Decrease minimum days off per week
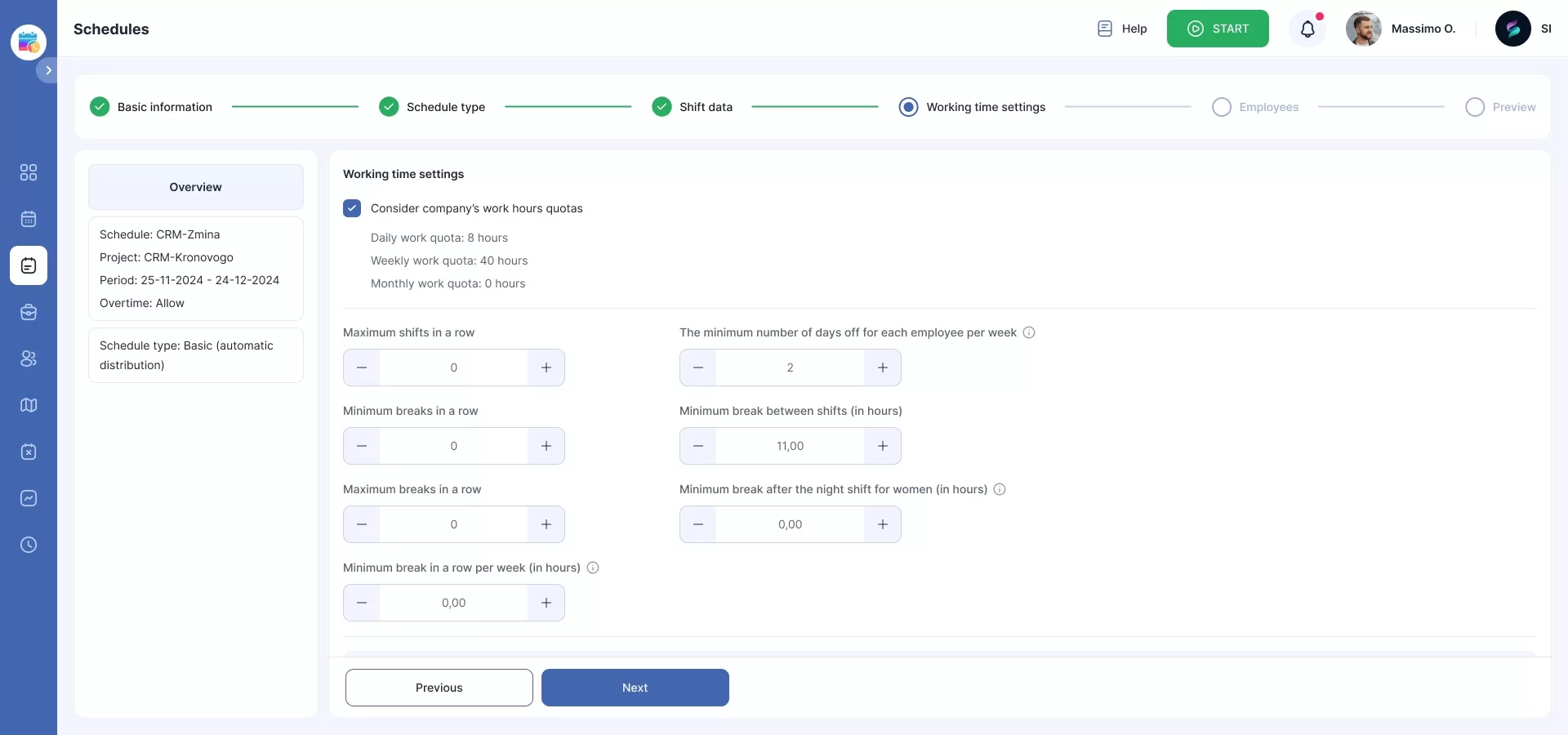 point(698,367)
